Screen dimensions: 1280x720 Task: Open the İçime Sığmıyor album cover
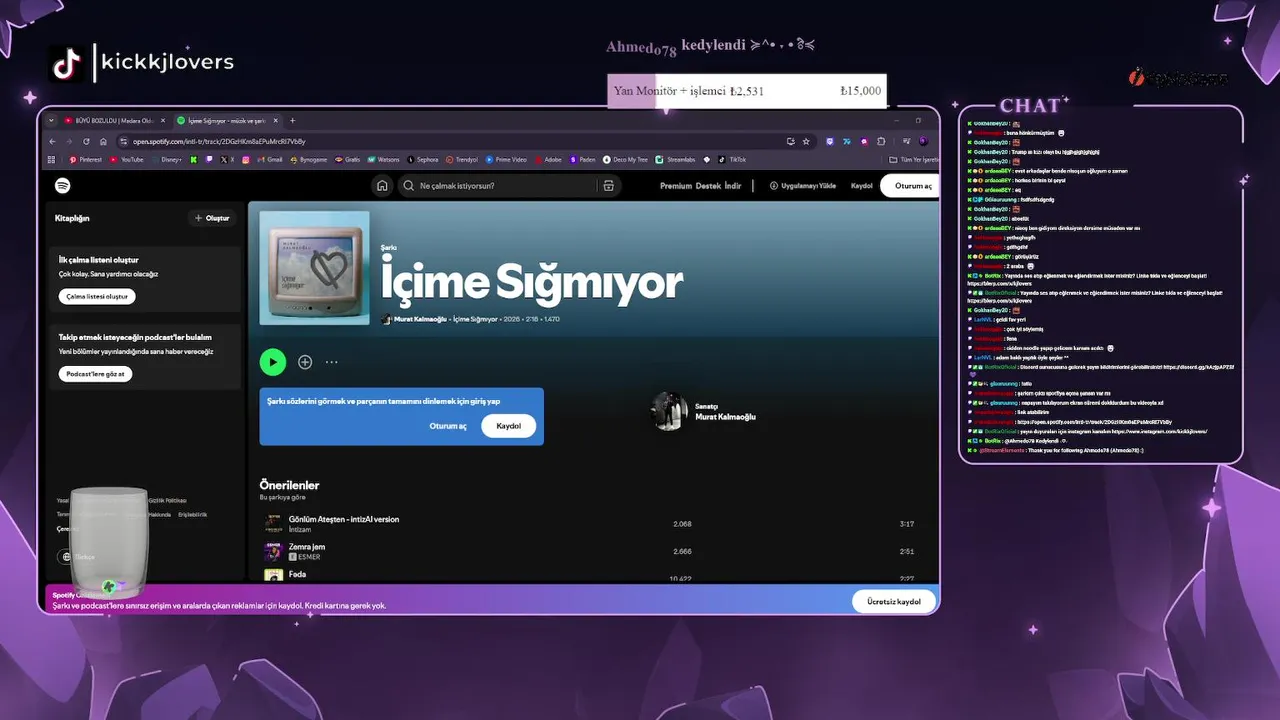(x=314, y=267)
